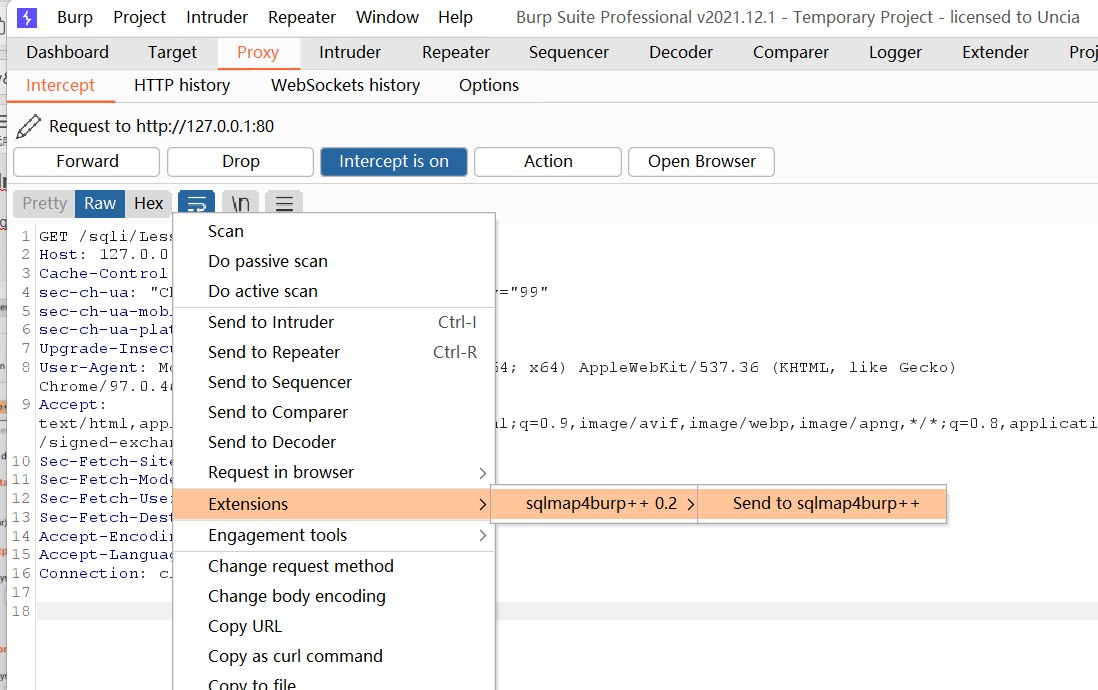Image resolution: width=1098 pixels, height=690 pixels.
Task: Click the Accept: header line
Action: point(72,405)
